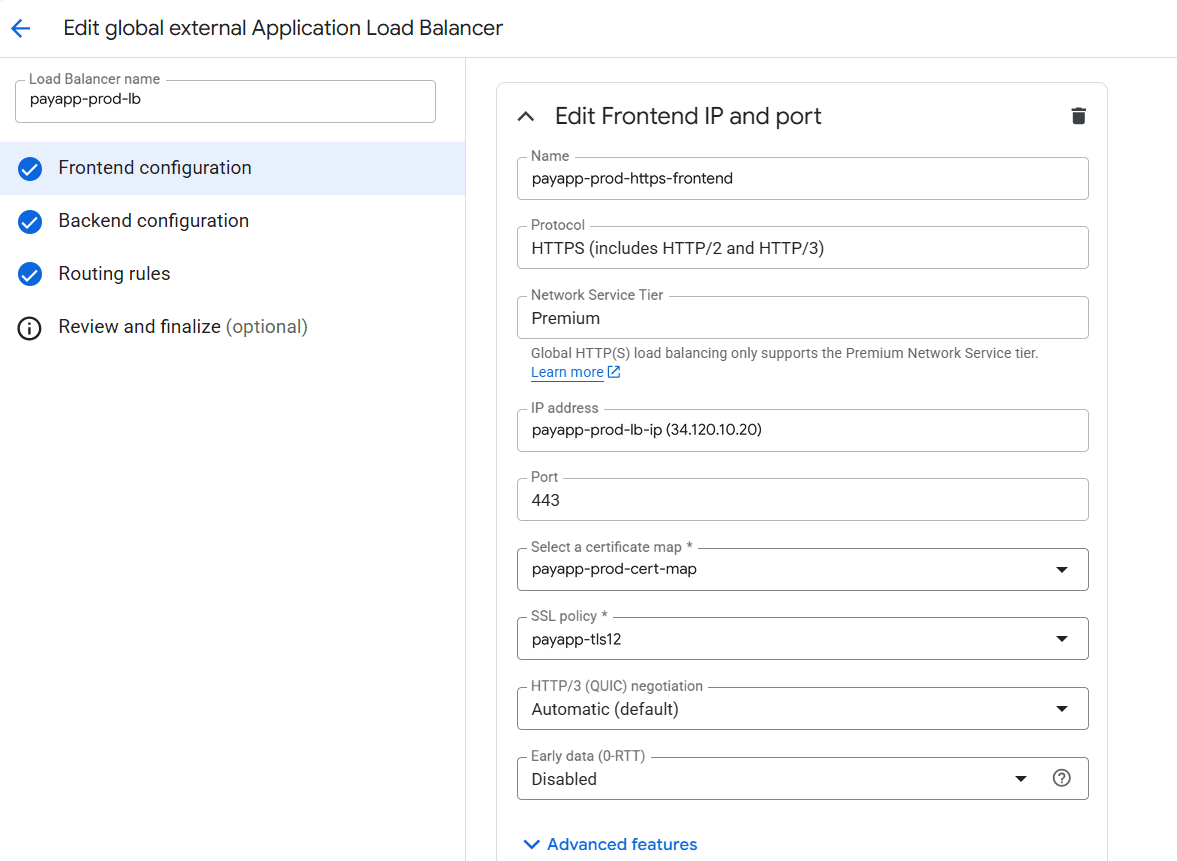
Task: Click the frontend Name field
Action: click(x=802, y=179)
